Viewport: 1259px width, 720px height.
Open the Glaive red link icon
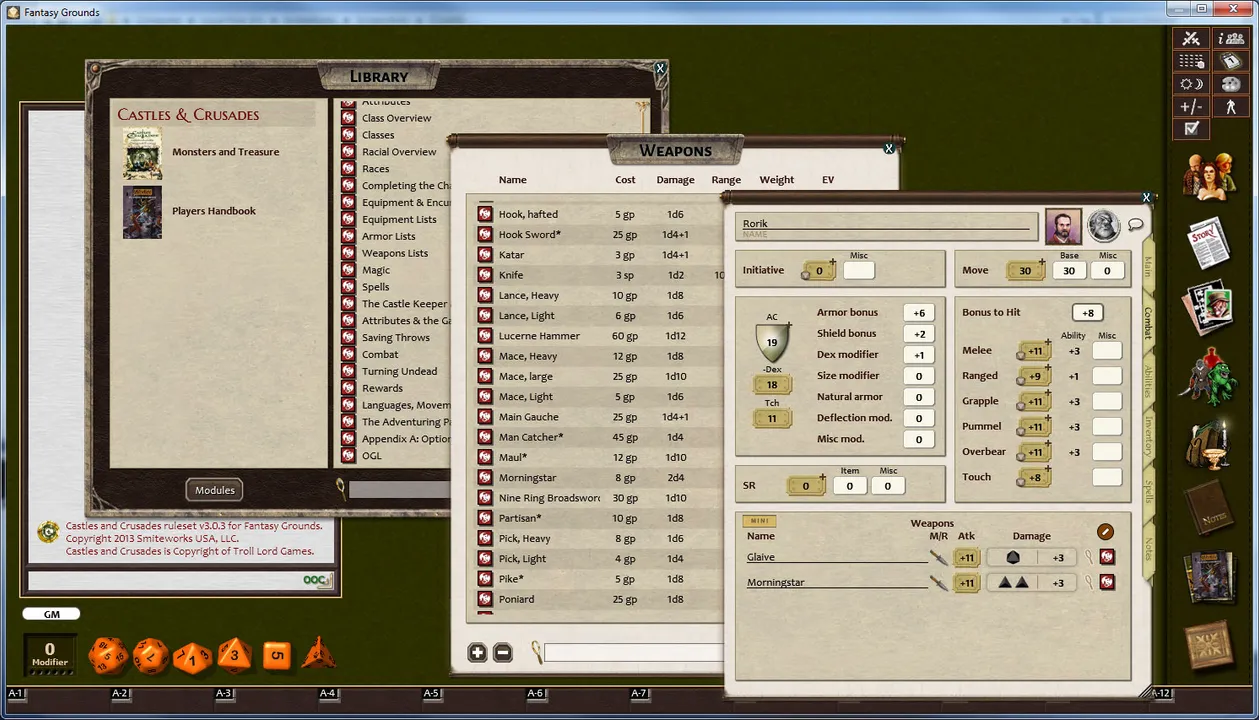pos(1107,557)
